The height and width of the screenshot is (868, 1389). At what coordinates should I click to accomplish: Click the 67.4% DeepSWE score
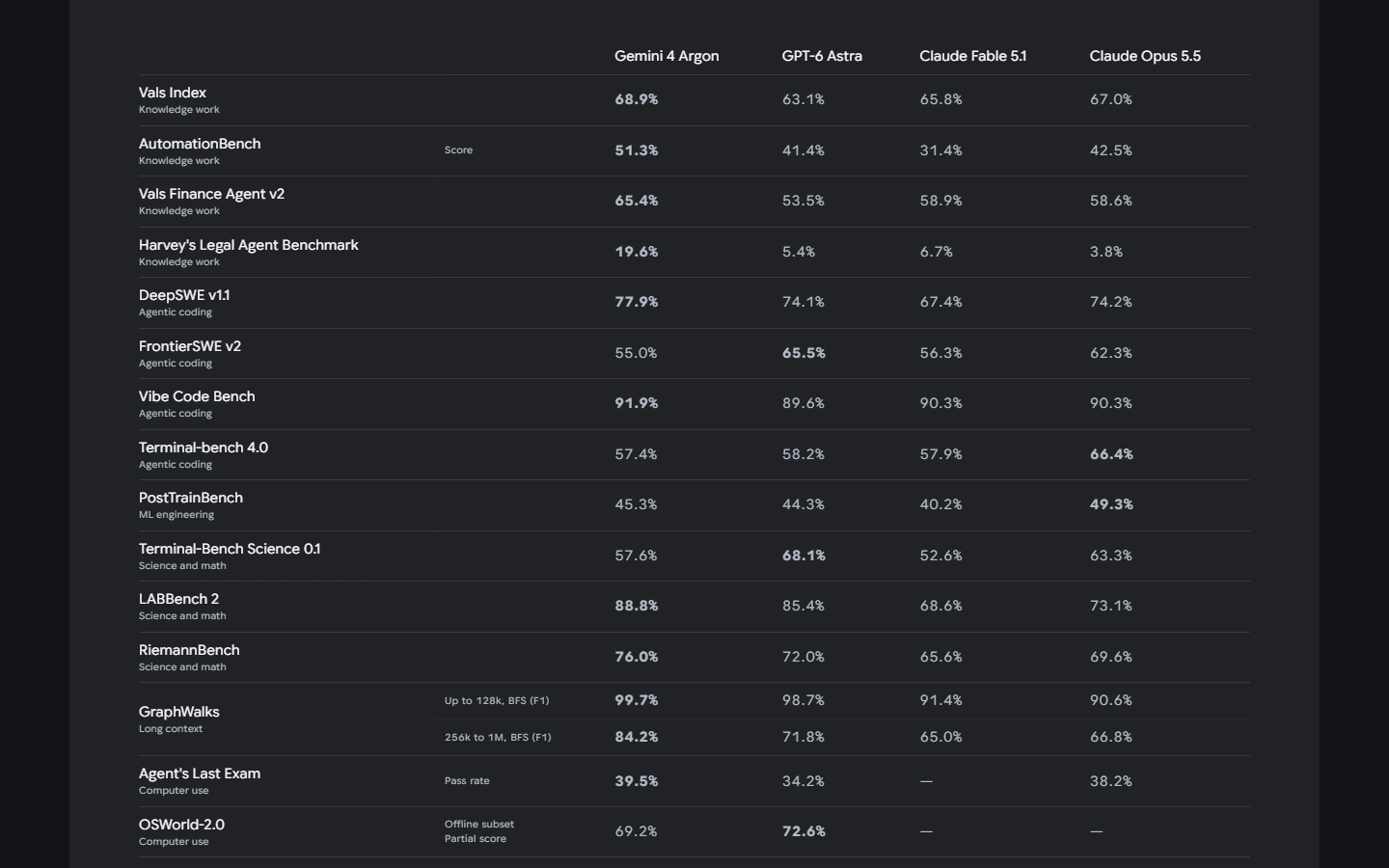940,302
